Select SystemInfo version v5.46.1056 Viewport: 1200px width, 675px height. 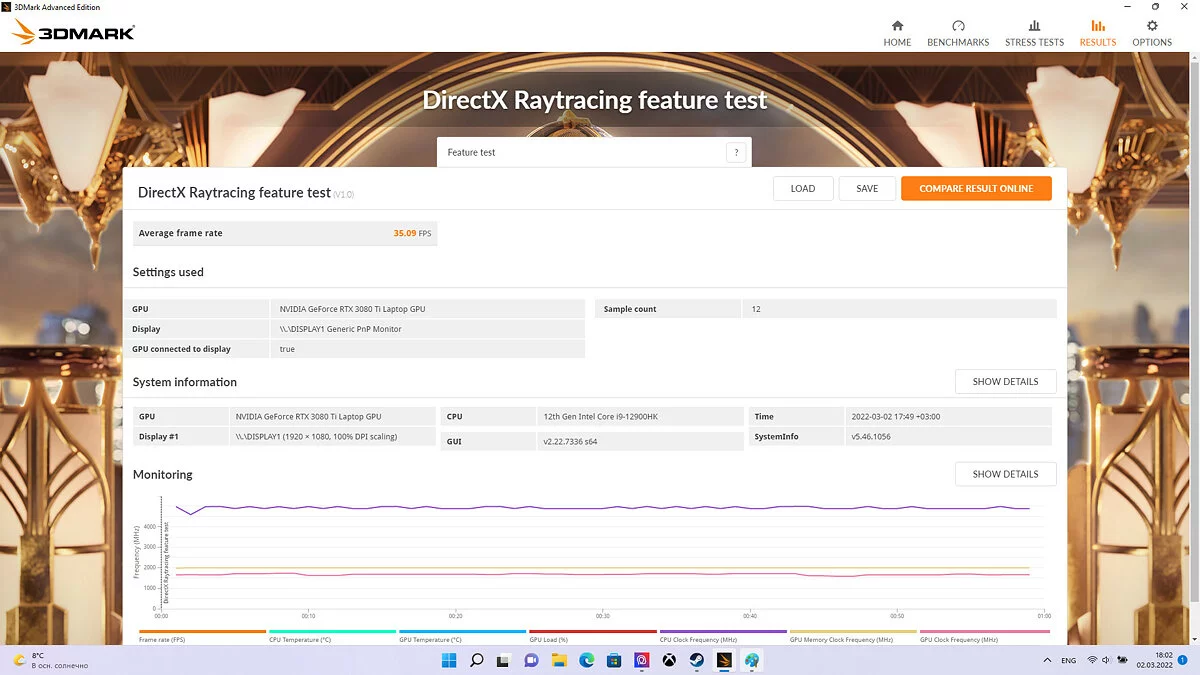(873, 436)
